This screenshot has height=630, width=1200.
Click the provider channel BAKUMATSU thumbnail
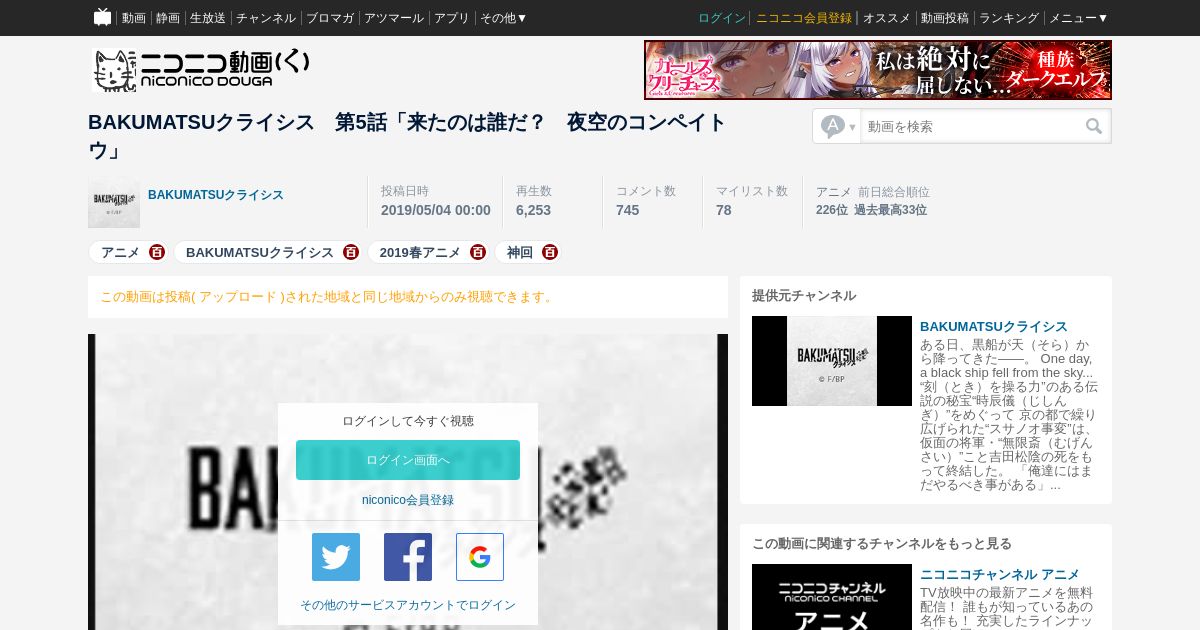(832, 361)
